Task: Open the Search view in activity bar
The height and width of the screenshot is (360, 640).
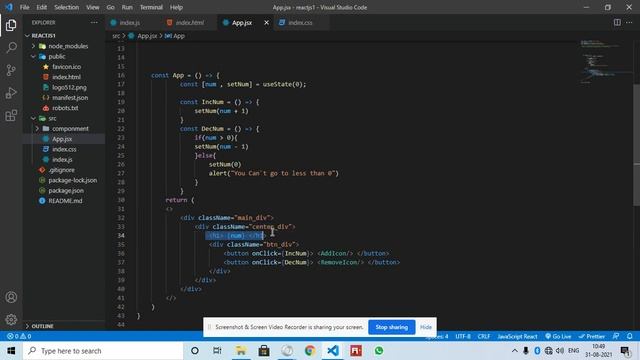Action: 11,47
